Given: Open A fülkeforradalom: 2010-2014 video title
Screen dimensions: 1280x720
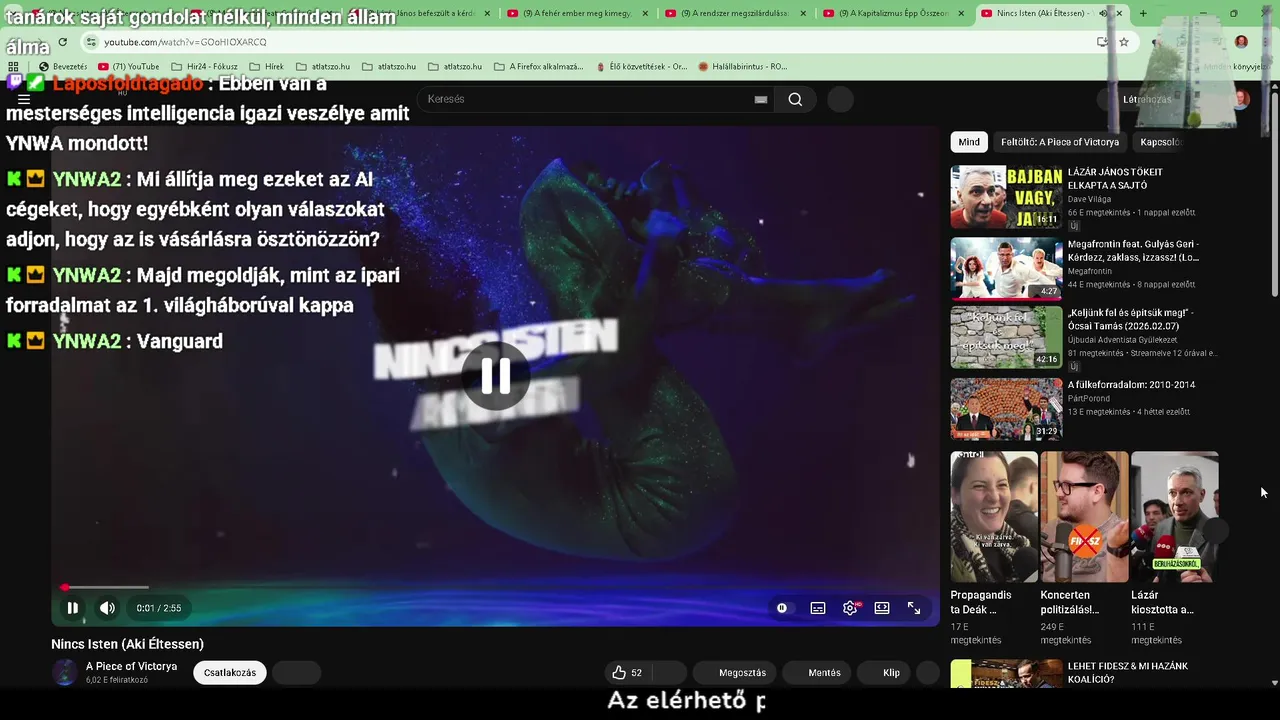Looking at the screenshot, I should (x=1131, y=385).
